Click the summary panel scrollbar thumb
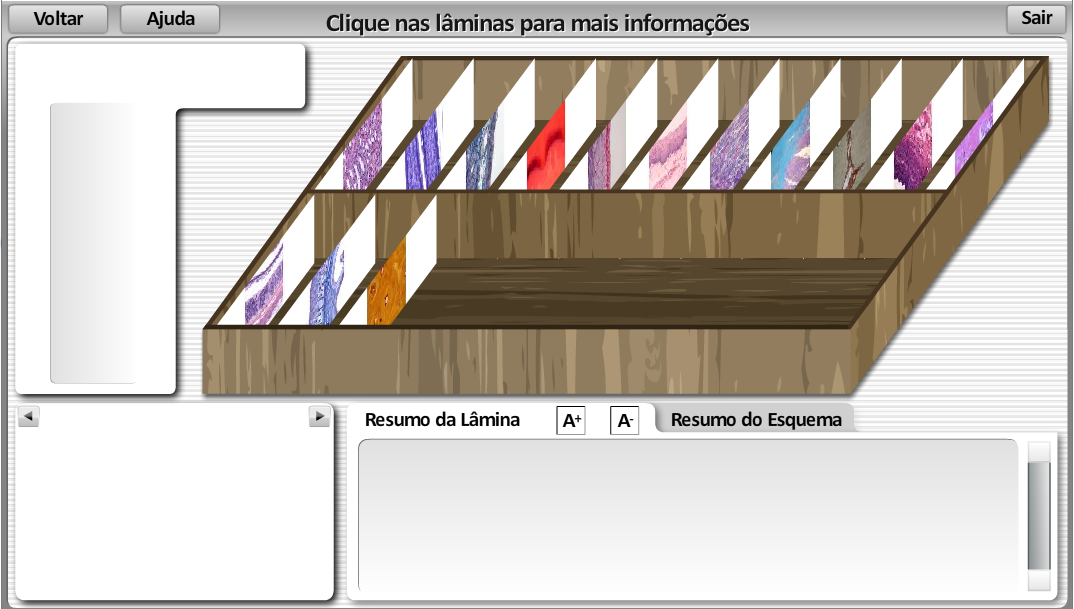The width and height of the screenshot is (1074, 609). pos(1039,514)
